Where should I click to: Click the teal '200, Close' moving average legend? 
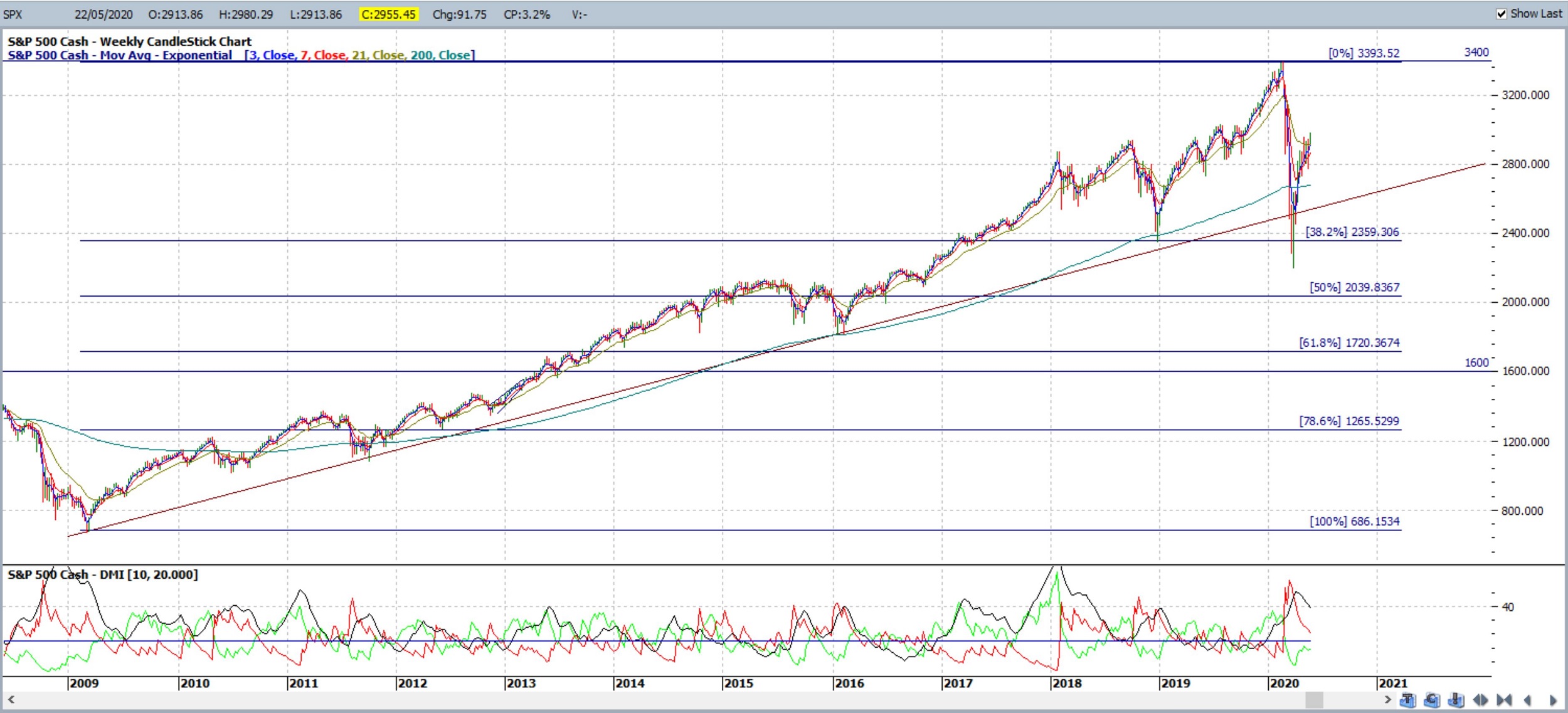point(440,55)
